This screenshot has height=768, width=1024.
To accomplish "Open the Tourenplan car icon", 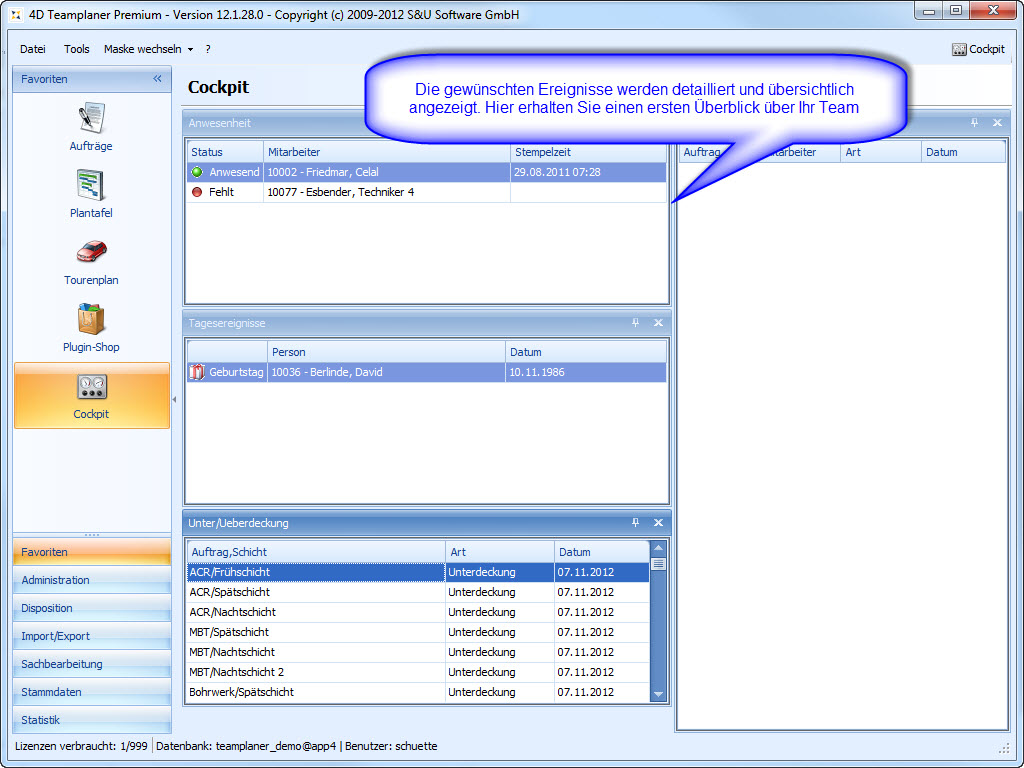I will pos(91,253).
